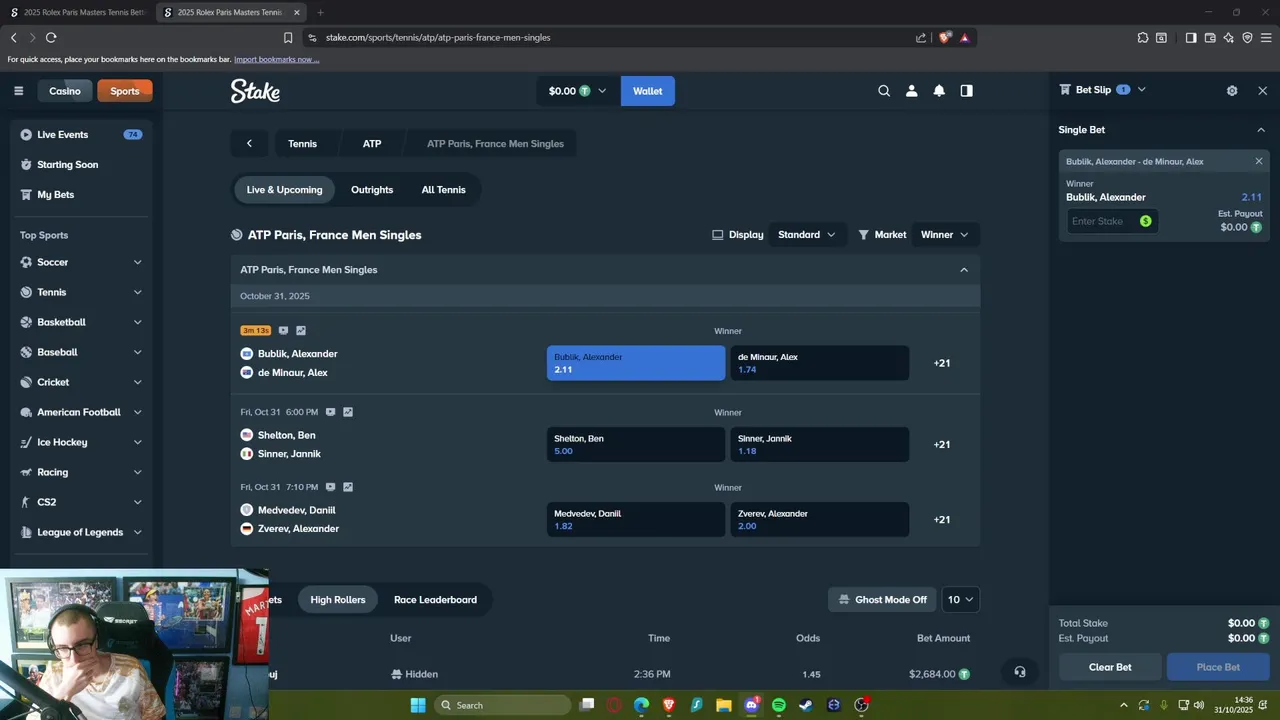Select Live & Upcoming tab
This screenshot has width=1280, height=720.
[285, 190]
